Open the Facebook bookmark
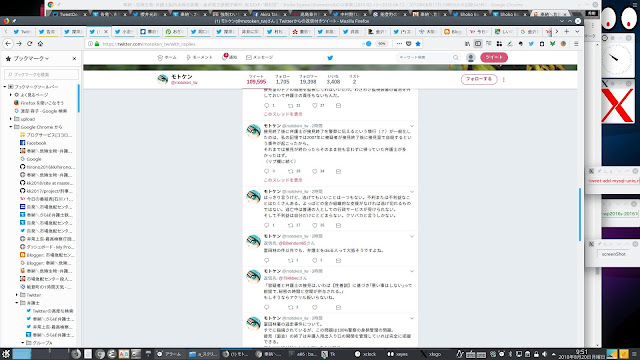Screen dimensions: 640x360 33,143
